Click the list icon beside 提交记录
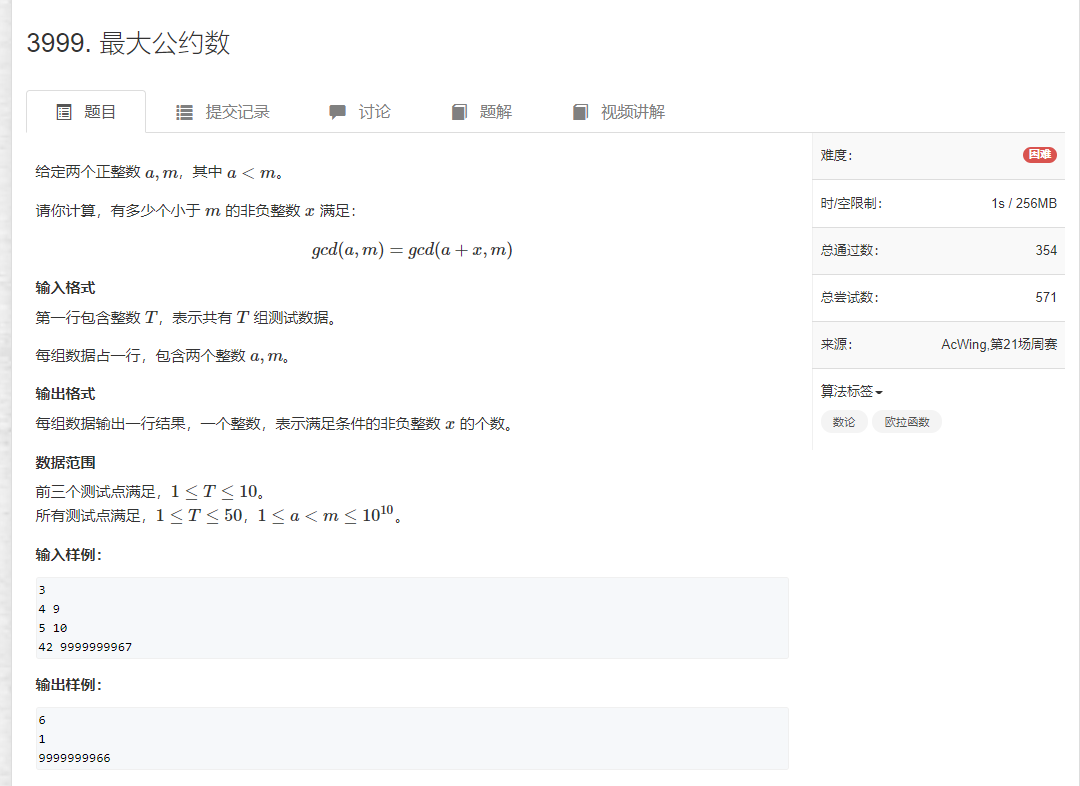 tap(184, 112)
